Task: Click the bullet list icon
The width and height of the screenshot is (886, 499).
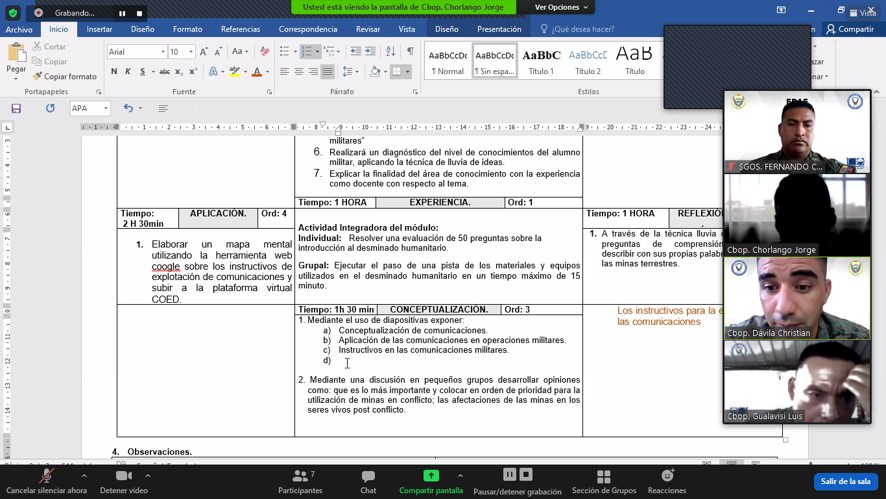Action: 284,51
